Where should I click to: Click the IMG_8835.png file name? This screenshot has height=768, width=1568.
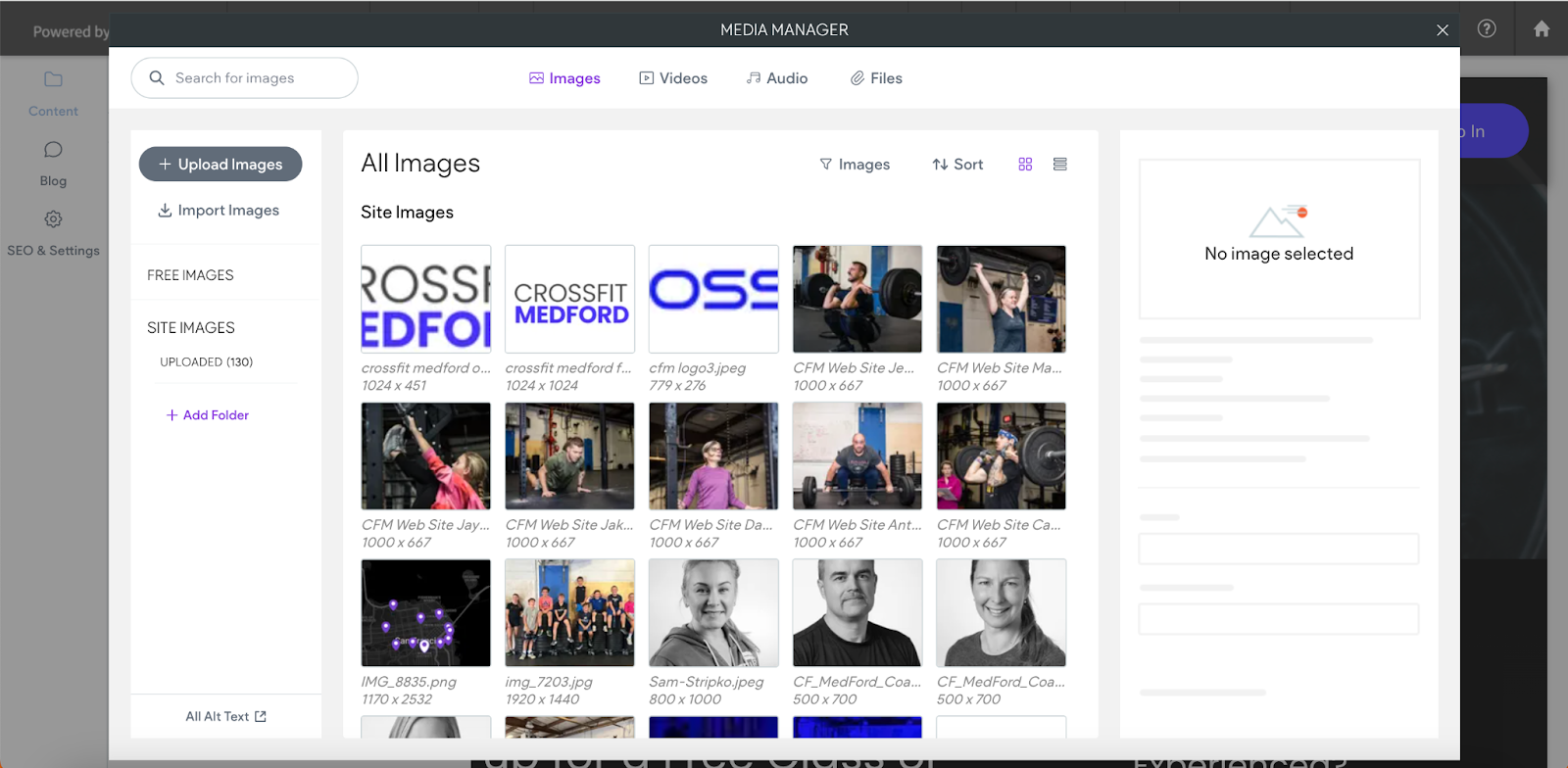click(x=409, y=682)
